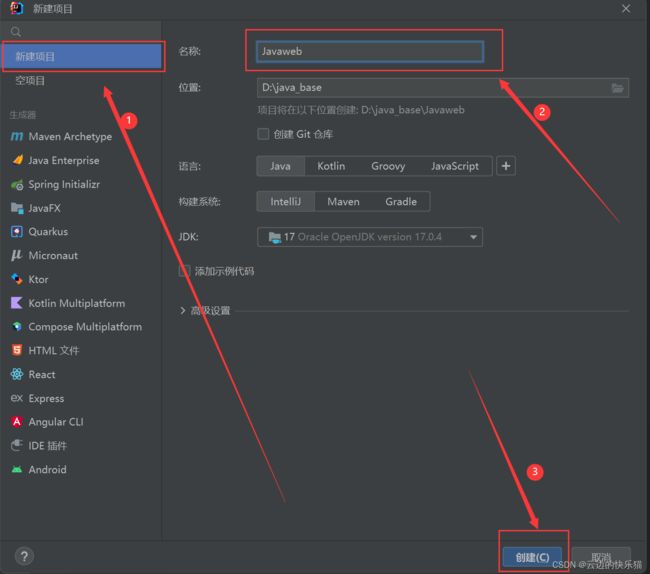Click the Kotlin Multiplatform icon
This screenshot has height=574, width=650.
17,303
